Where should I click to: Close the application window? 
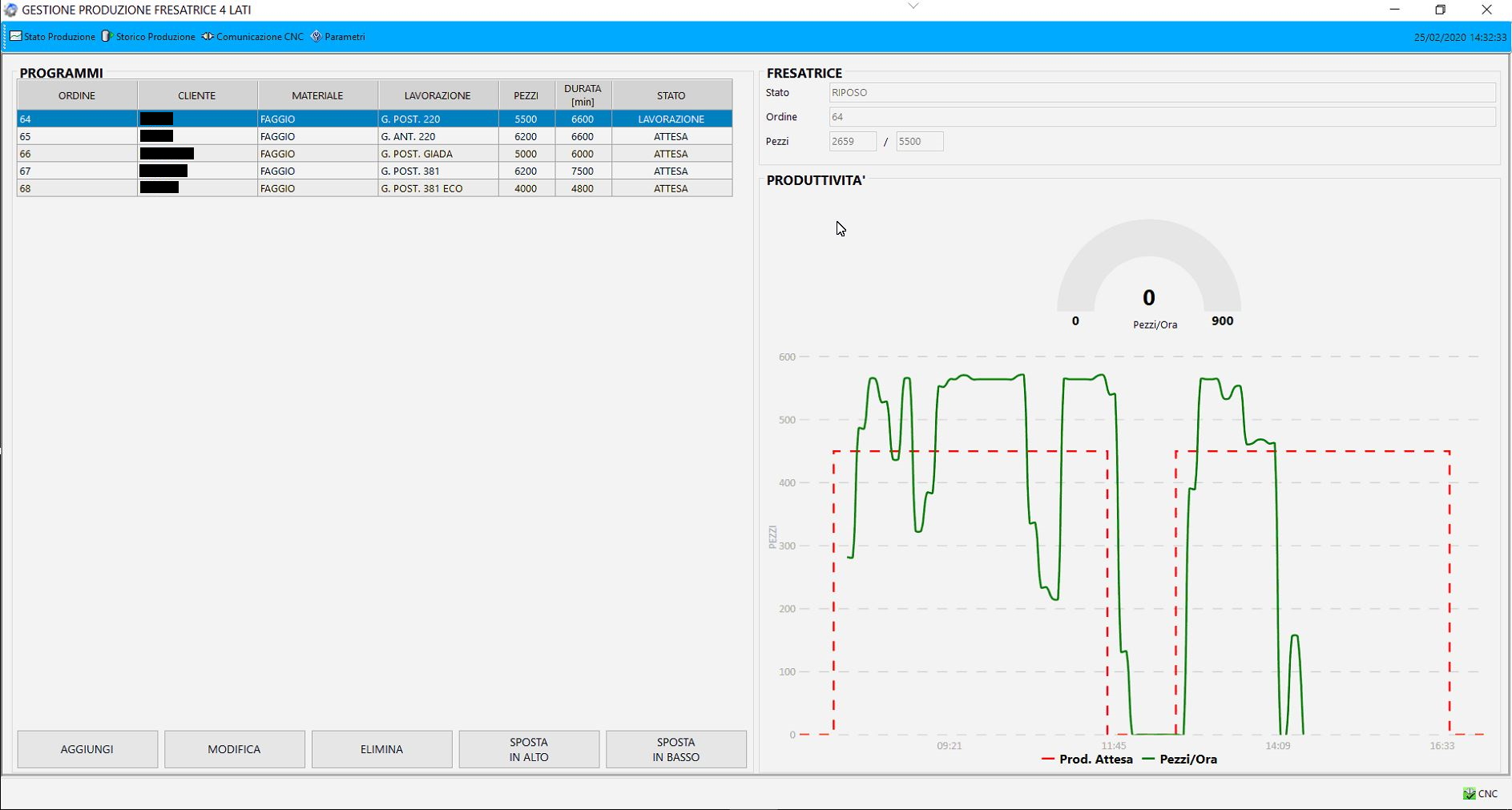pyautogui.click(x=1486, y=10)
